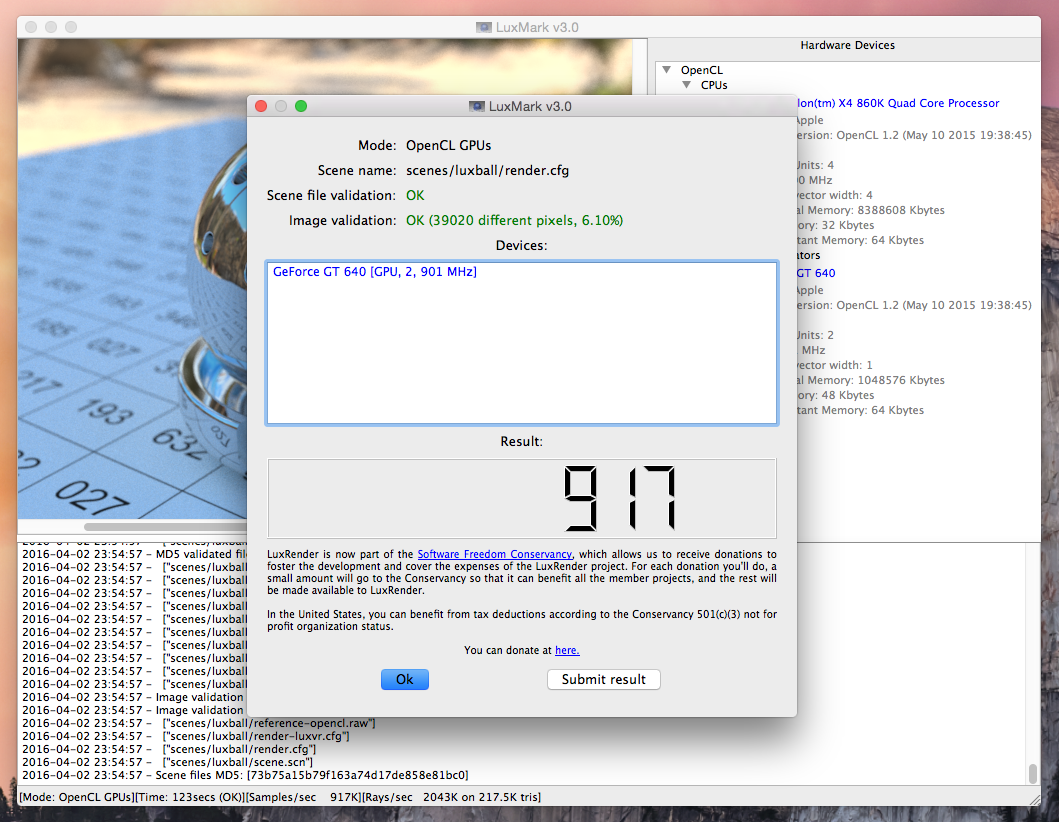Screen dimensions: 1059x822
Task: Click the '48 Kbytes' local memory line
Action: 835,395
